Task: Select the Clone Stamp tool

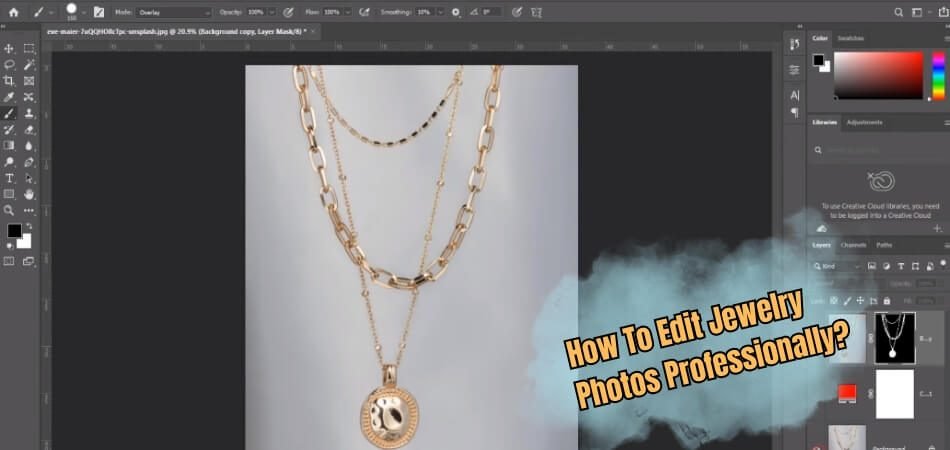Action: (28, 113)
